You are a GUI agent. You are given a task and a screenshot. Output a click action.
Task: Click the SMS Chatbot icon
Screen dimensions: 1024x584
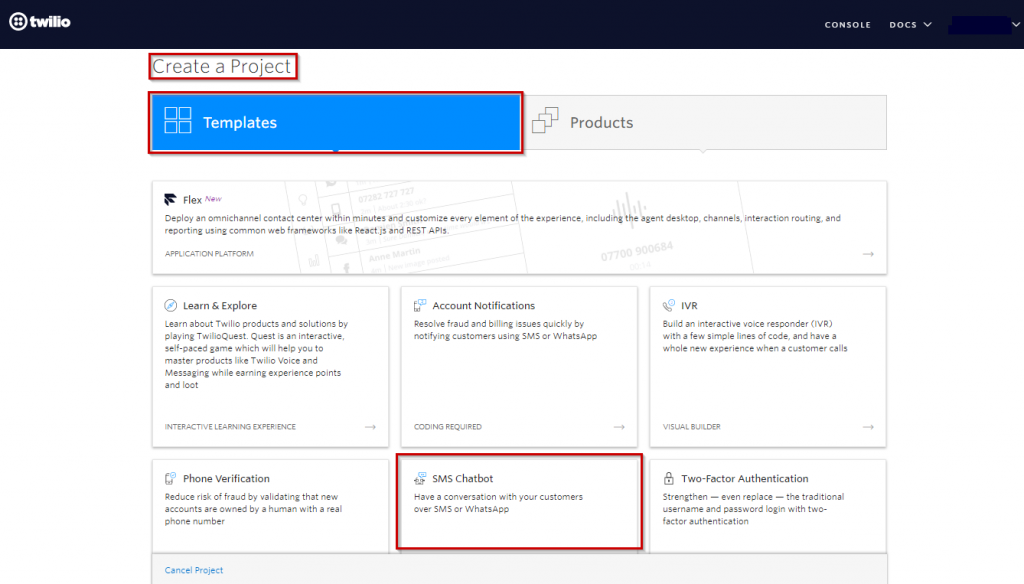tap(420, 478)
